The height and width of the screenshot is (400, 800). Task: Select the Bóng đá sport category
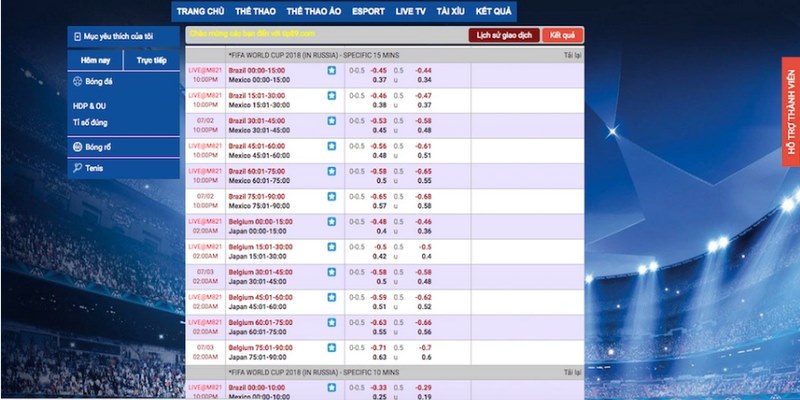coord(123,81)
